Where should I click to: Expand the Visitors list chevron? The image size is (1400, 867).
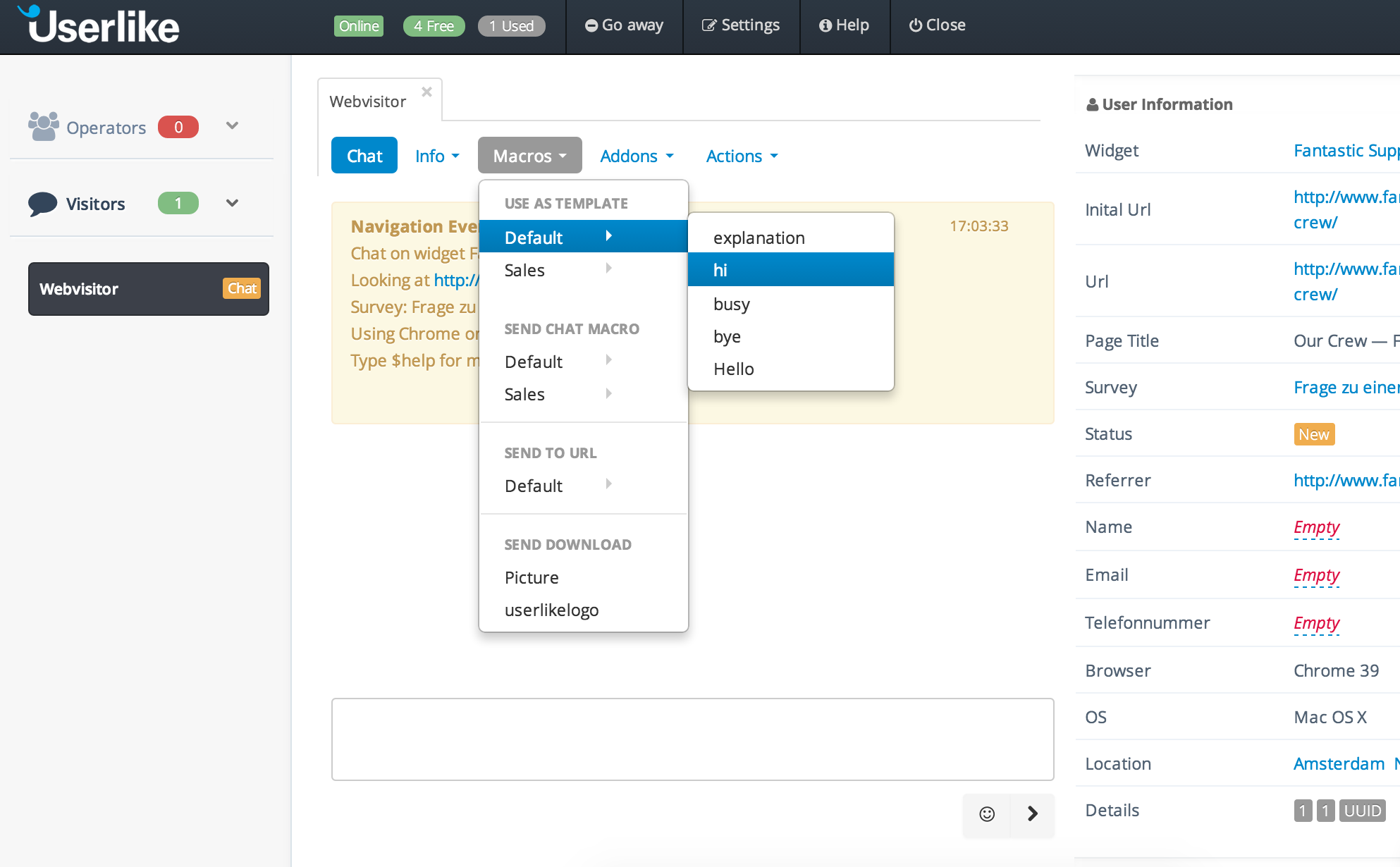coord(232,203)
